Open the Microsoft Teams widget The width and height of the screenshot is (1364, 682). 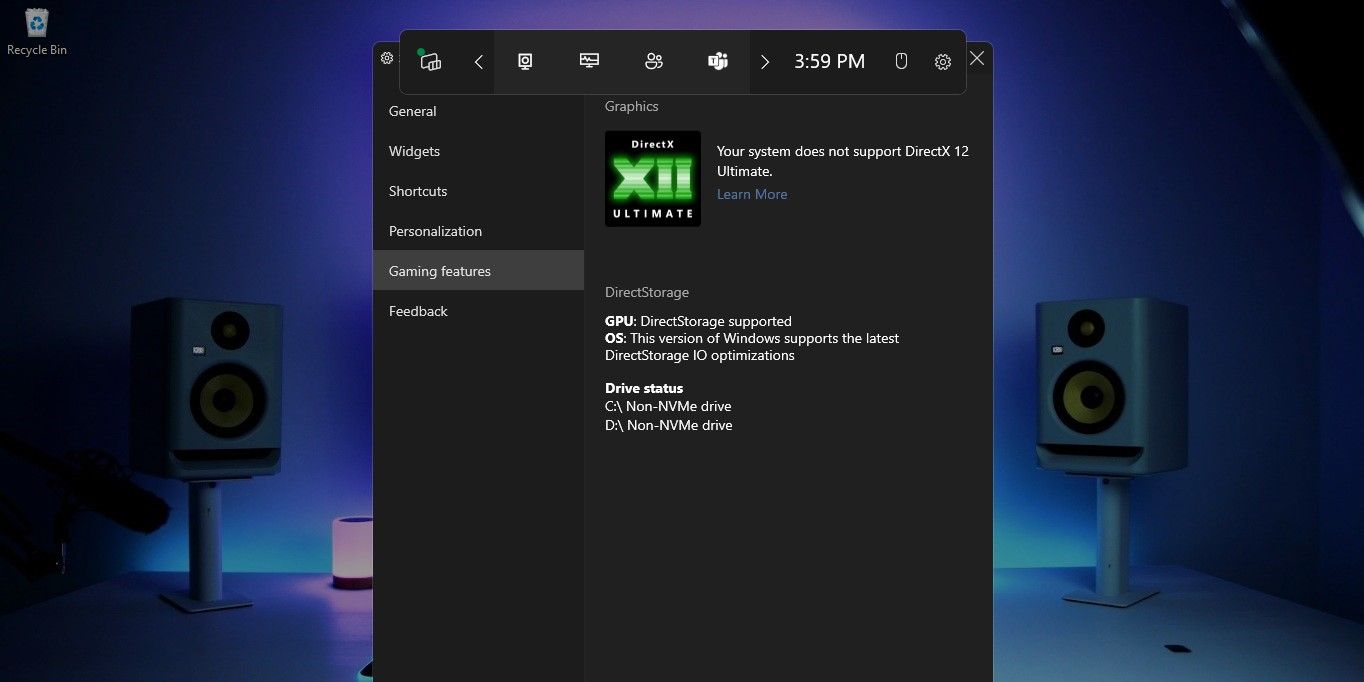pyautogui.click(x=718, y=62)
